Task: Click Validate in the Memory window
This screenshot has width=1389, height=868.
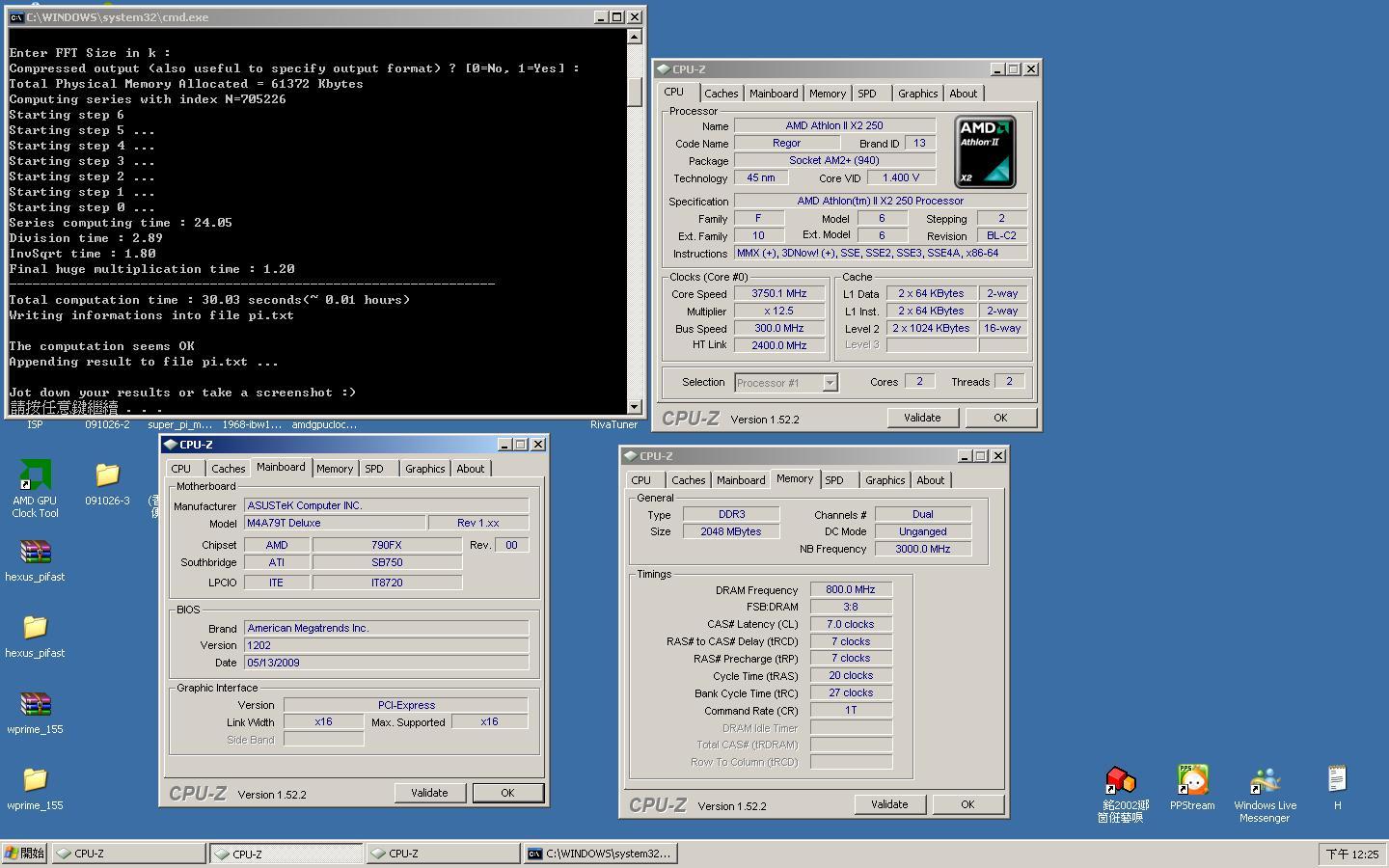Action: (889, 804)
